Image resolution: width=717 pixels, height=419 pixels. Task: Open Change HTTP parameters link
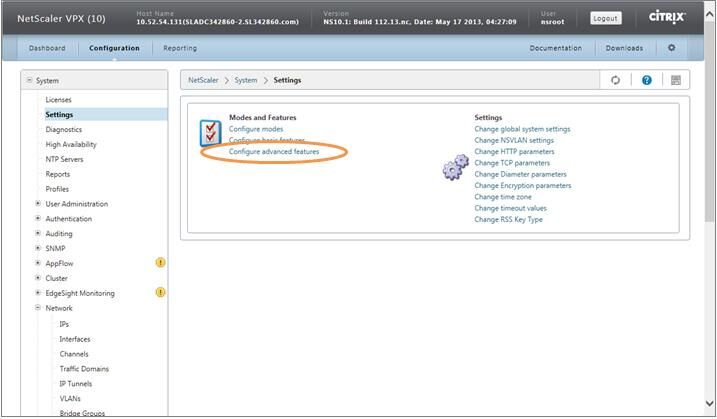coord(514,151)
